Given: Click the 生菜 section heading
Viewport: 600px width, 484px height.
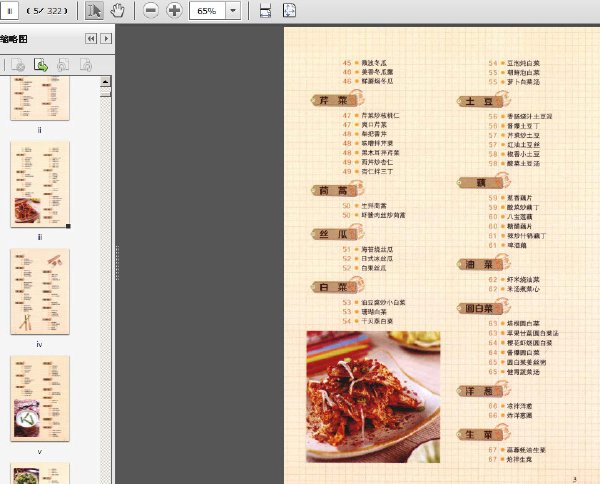Looking at the screenshot, I should (x=479, y=435).
